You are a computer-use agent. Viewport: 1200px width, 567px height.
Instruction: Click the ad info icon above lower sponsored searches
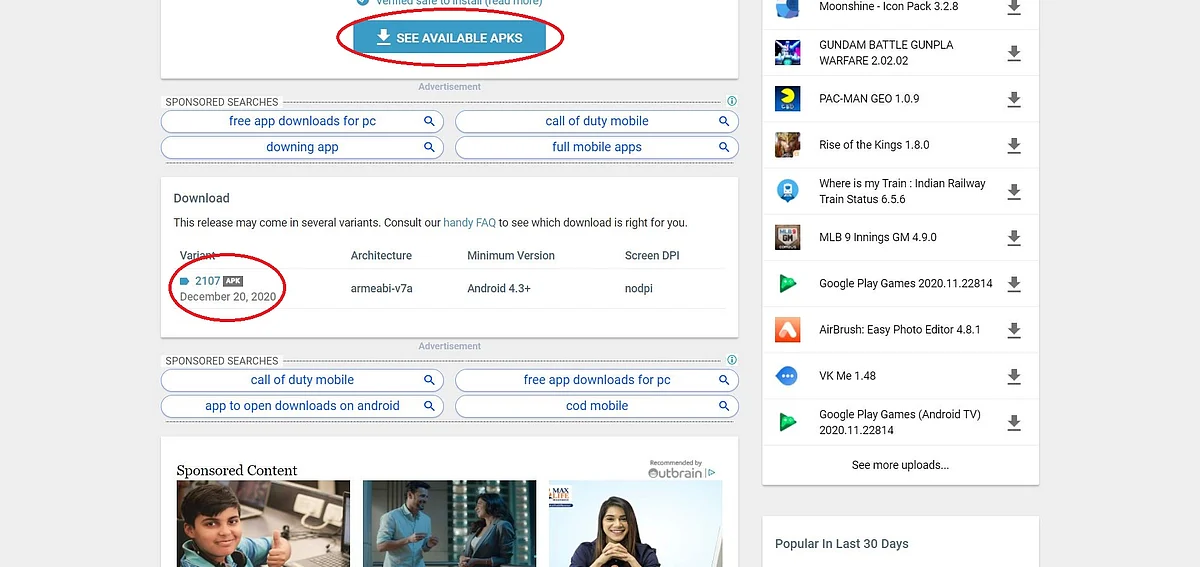click(732, 361)
